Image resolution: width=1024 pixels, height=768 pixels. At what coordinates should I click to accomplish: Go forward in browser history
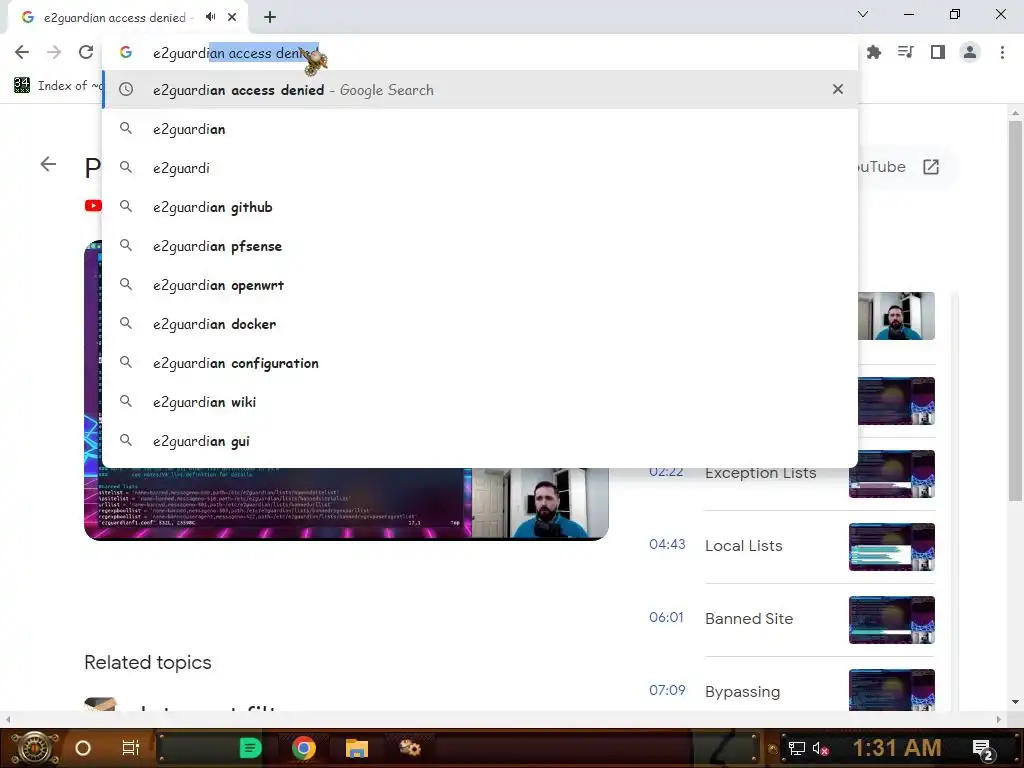[54, 52]
